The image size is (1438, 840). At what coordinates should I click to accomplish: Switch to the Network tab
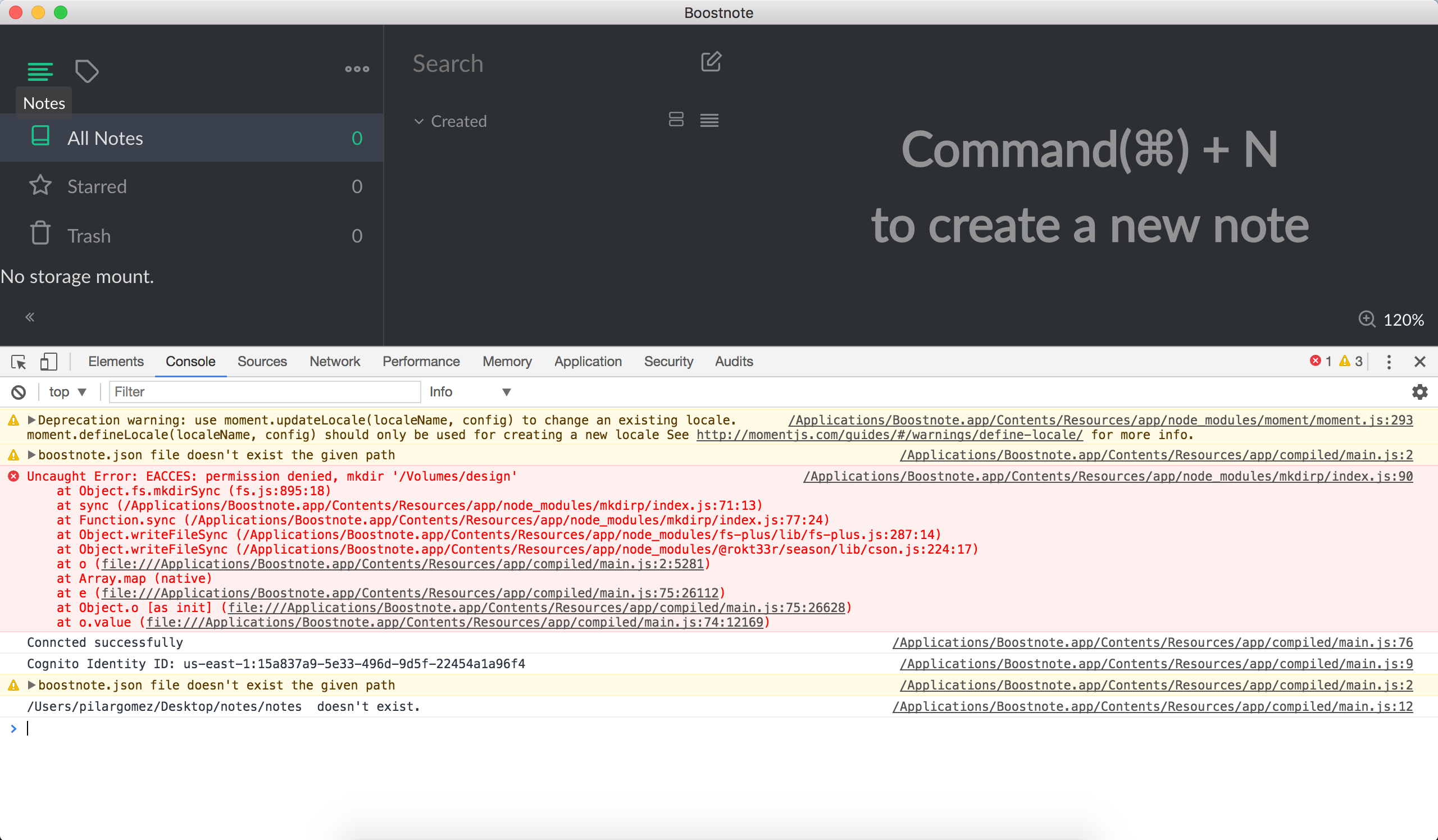pyautogui.click(x=334, y=362)
